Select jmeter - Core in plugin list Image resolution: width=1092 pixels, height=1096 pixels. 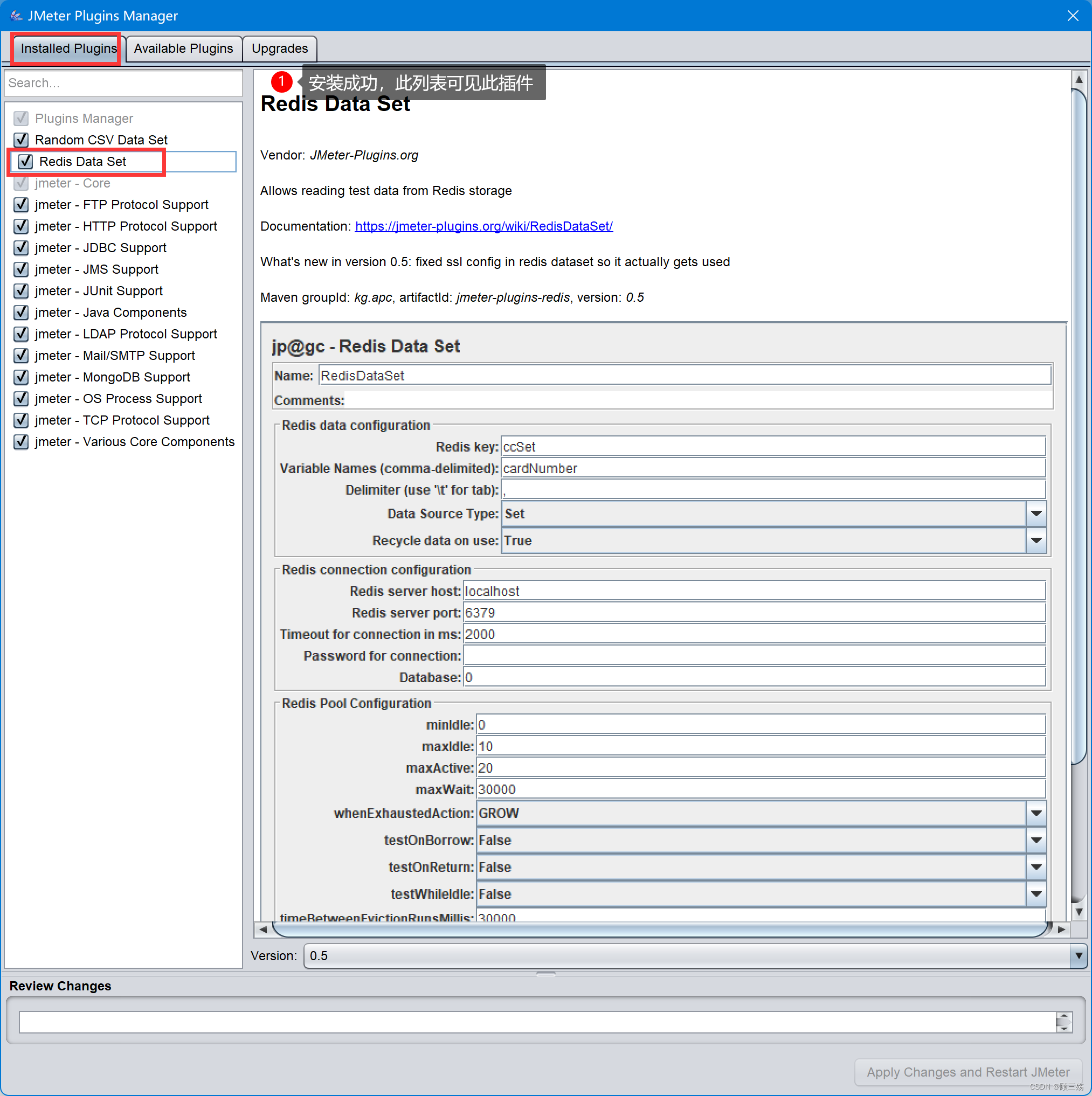coord(73,183)
